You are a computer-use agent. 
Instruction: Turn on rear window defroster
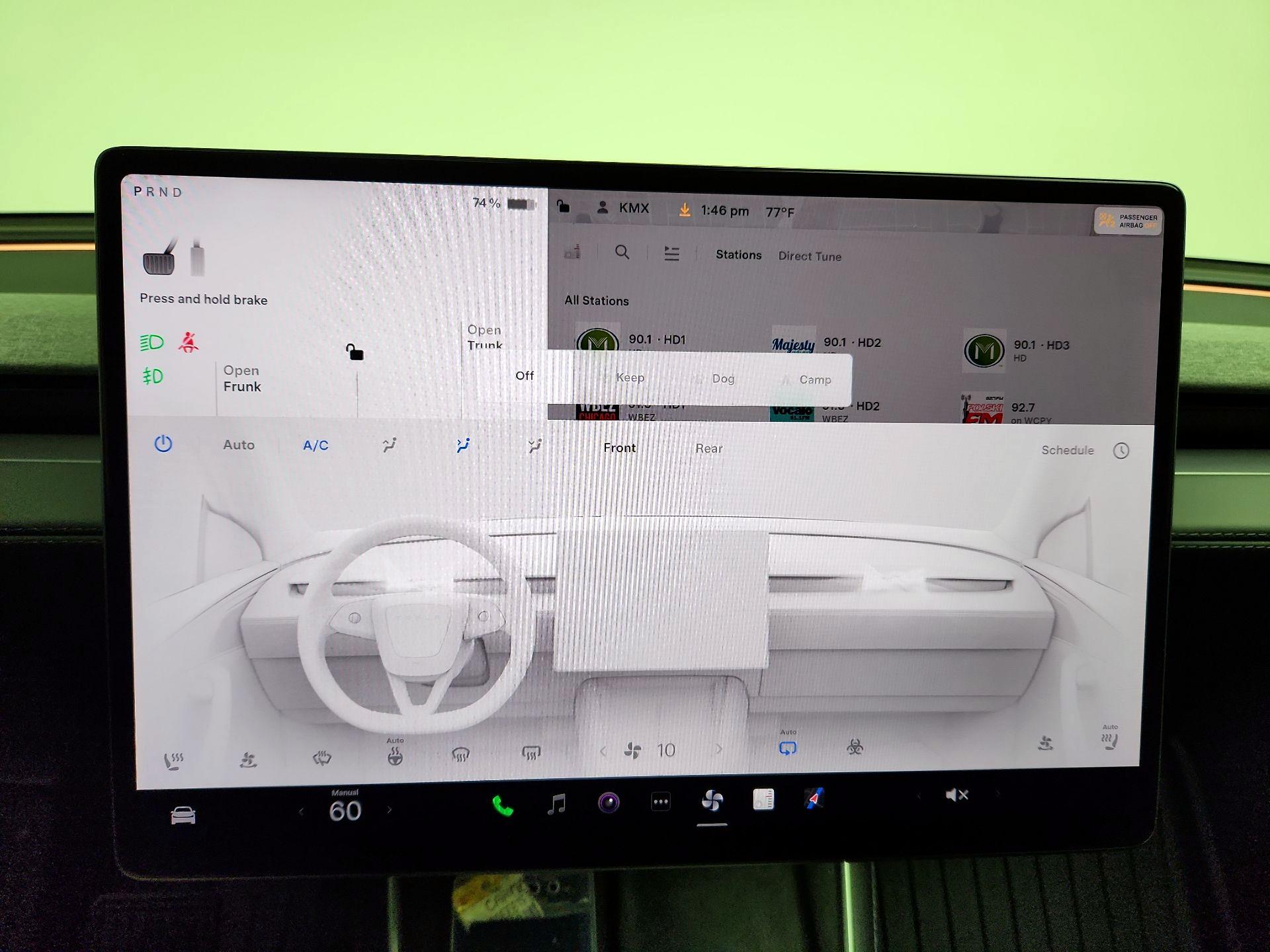click(x=531, y=753)
